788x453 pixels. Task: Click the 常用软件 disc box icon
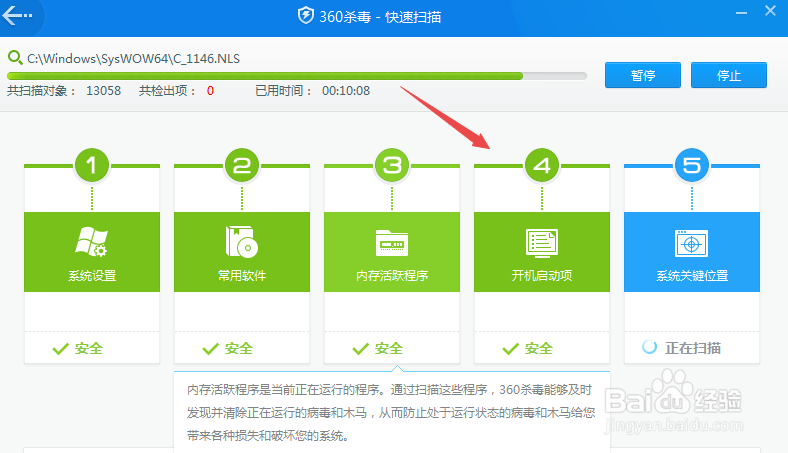[x=242, y=242]
